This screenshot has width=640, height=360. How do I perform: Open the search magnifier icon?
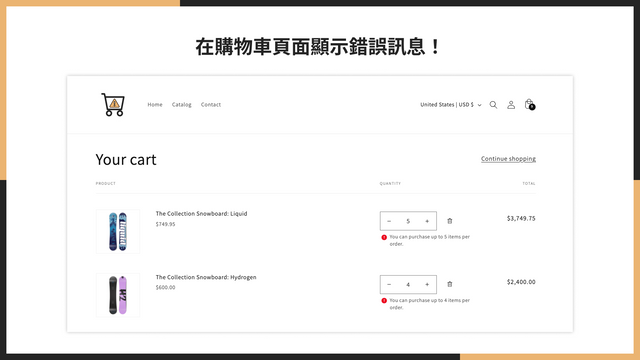tap(493, 105)
